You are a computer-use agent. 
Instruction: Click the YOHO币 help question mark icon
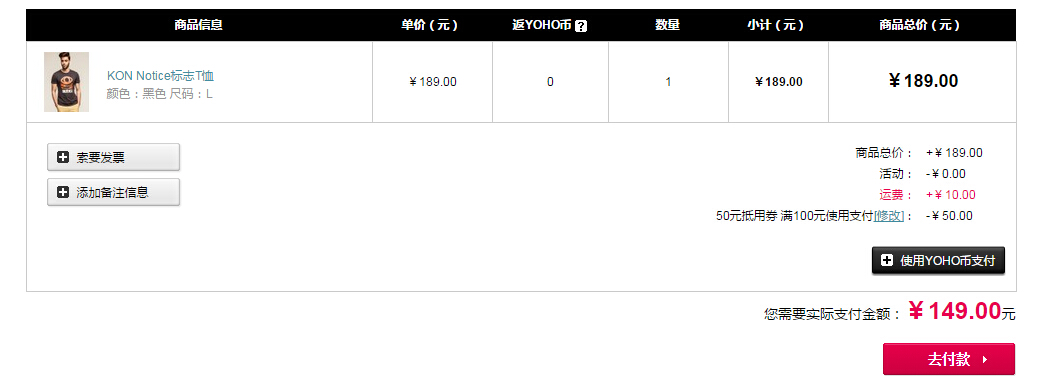[x=581, y=26]
